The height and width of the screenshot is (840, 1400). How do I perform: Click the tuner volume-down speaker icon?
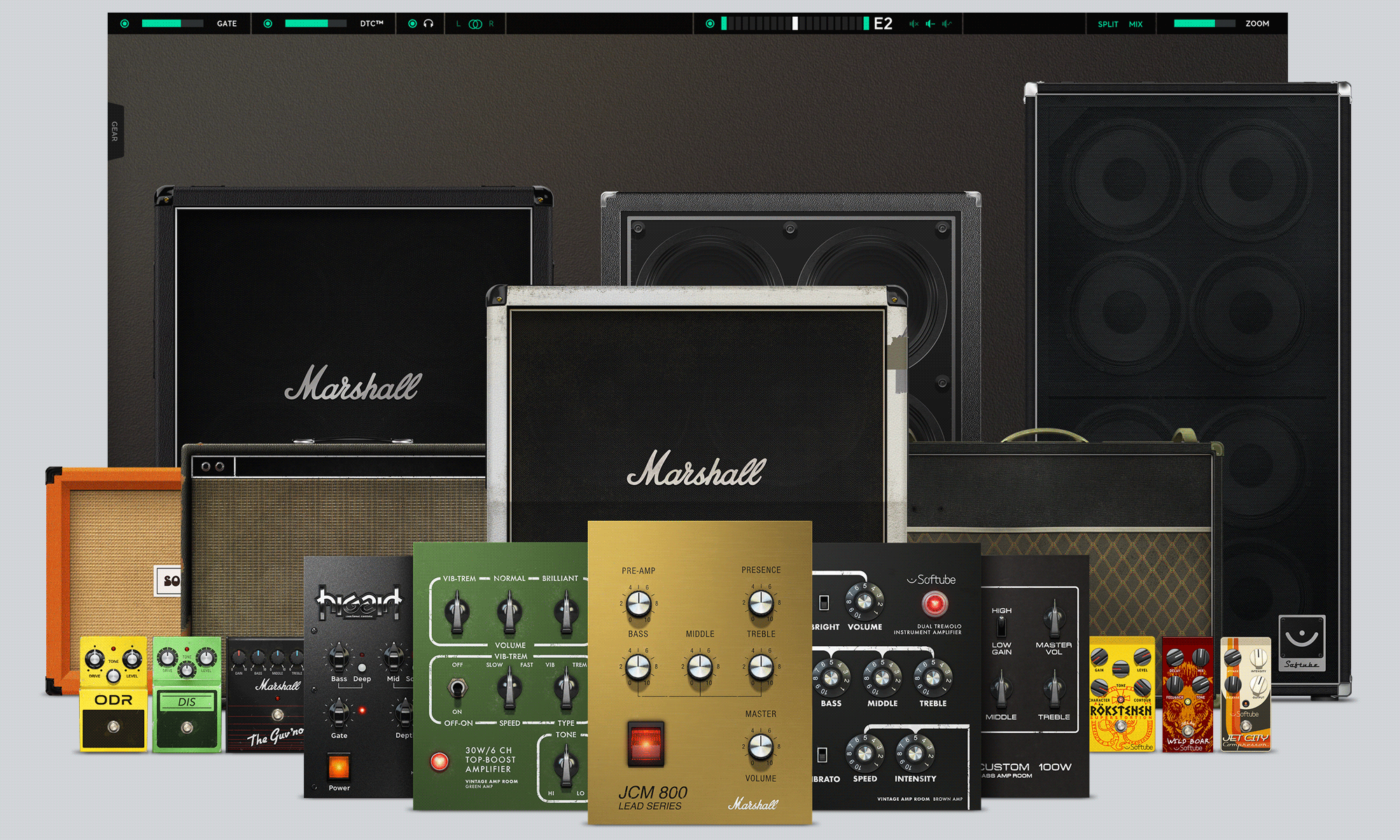930,24
